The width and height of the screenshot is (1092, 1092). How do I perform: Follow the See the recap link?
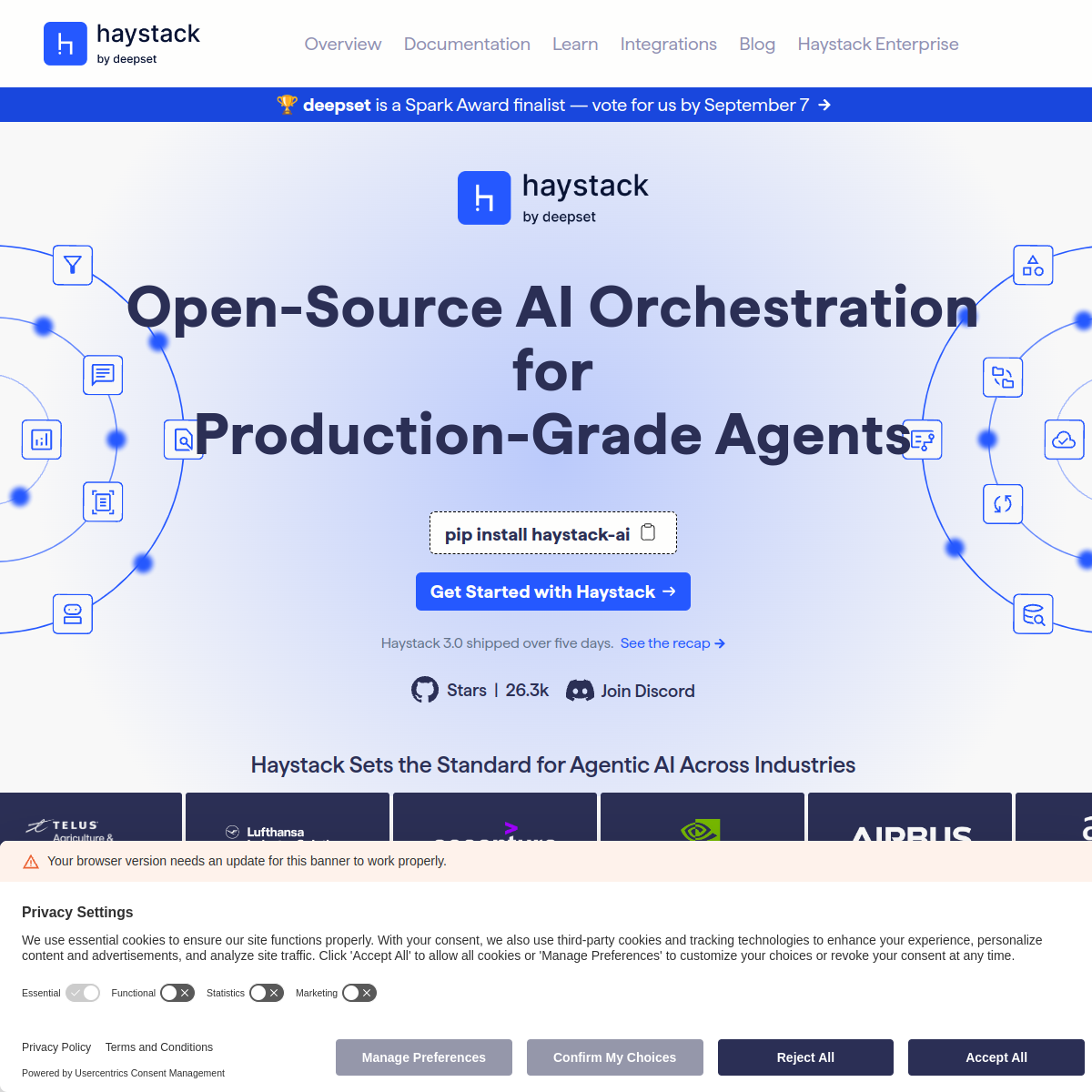672,643
